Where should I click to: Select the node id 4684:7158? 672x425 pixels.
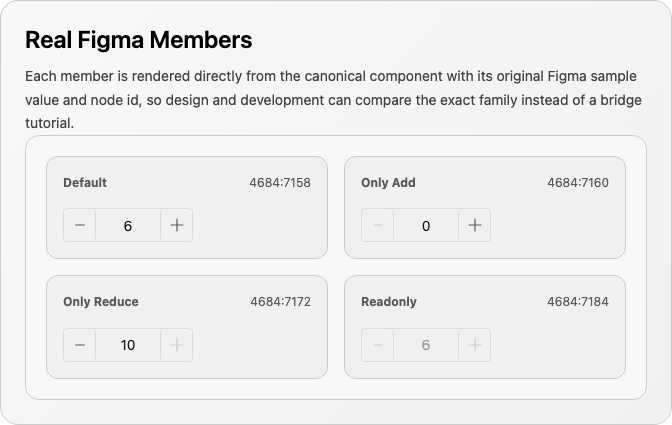tap(280, 183)
